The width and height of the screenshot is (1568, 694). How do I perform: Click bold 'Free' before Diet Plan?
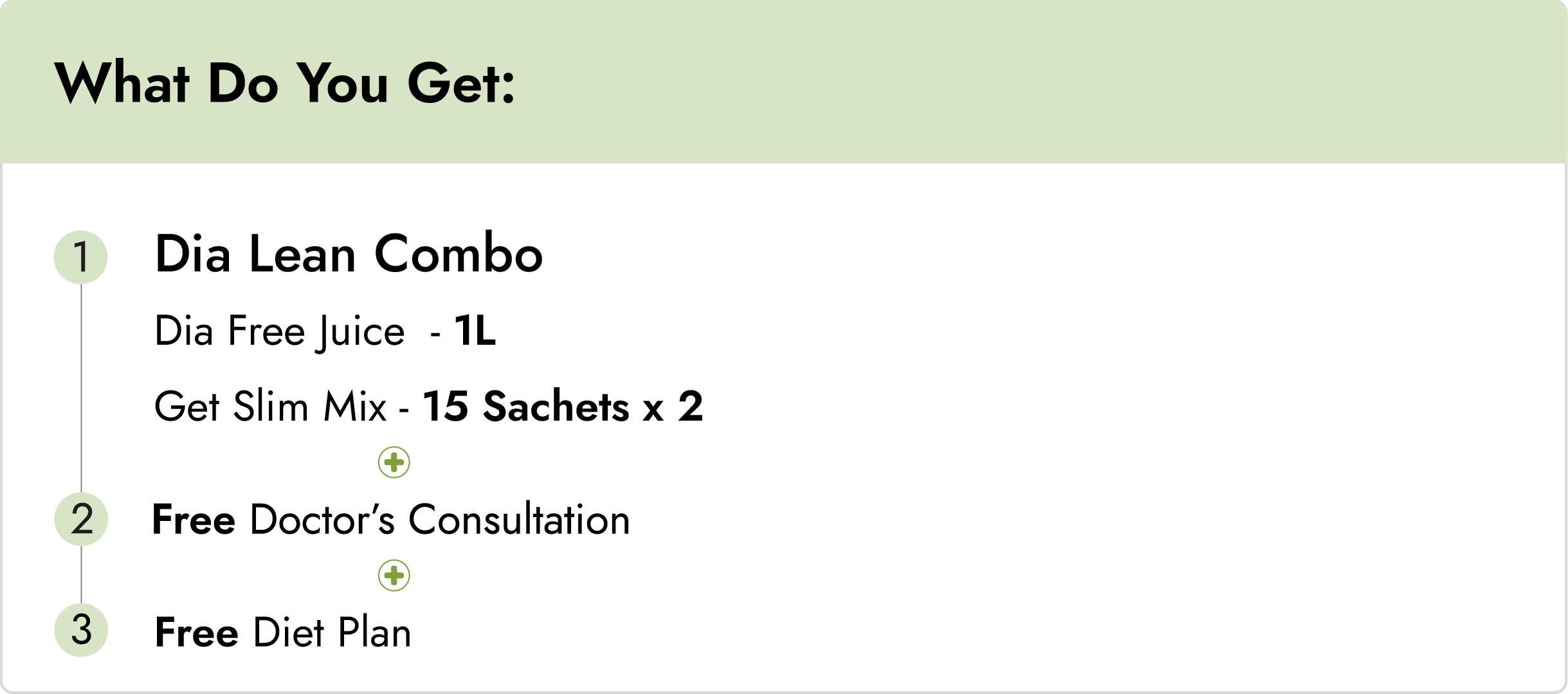coord(197,632)
